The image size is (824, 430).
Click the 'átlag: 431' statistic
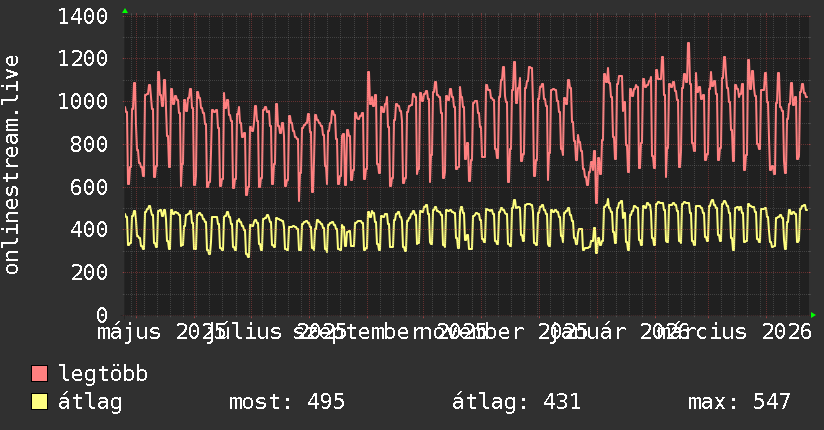point(516,401)
